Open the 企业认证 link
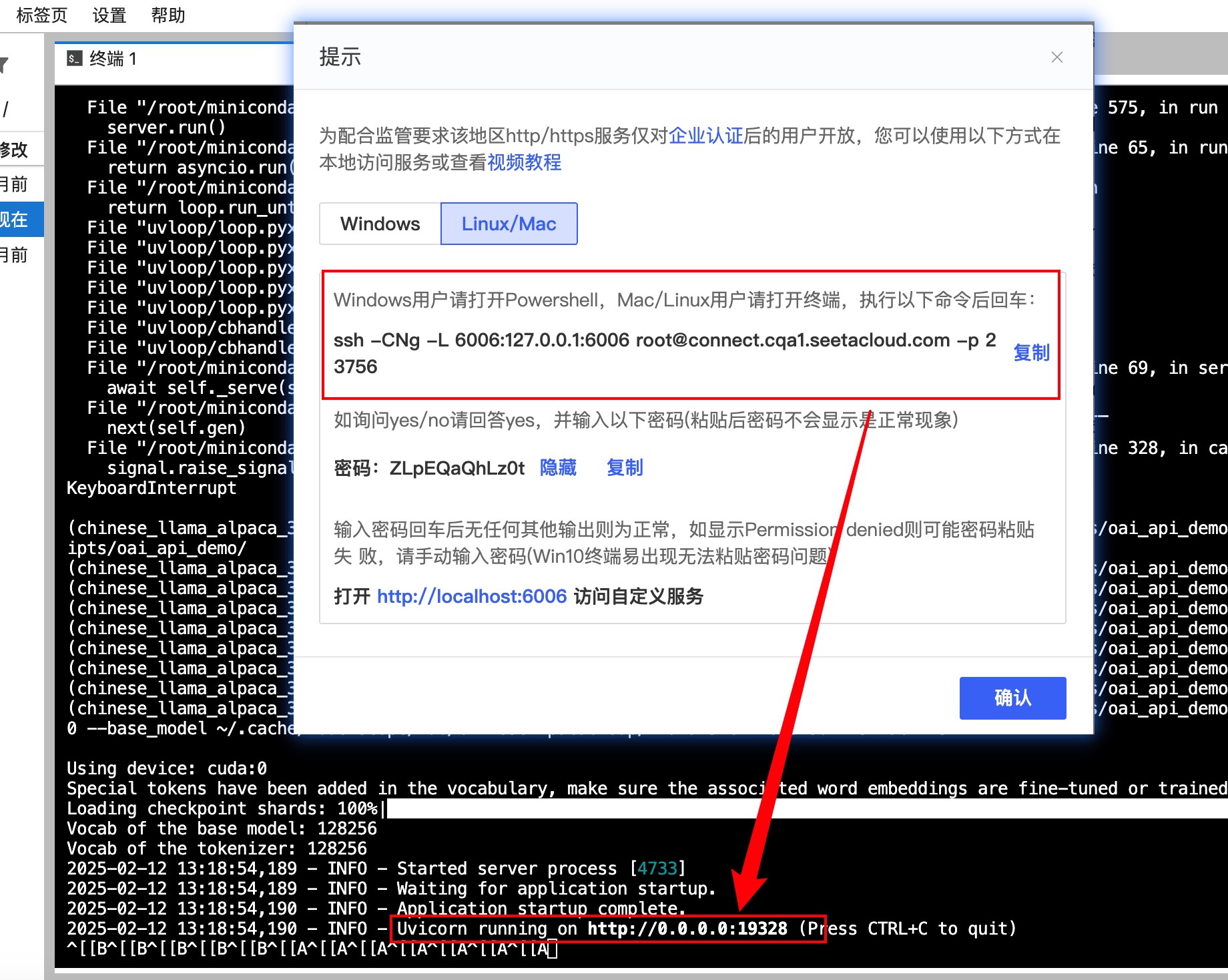This screenshot has width=1228, height=980. pyautogui.click(x=705, y=136)
